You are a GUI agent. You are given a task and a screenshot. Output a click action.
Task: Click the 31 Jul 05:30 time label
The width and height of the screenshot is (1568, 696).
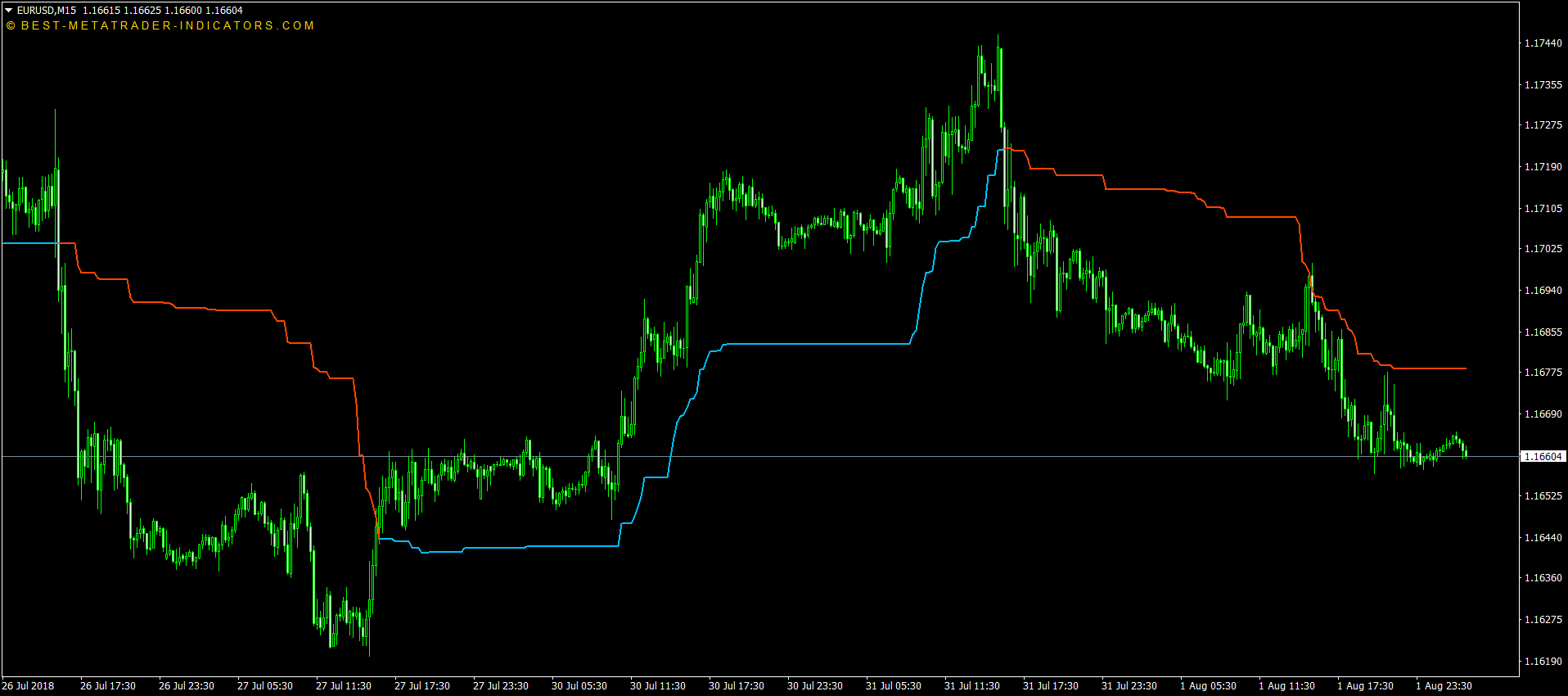click(x=894, y=686)
